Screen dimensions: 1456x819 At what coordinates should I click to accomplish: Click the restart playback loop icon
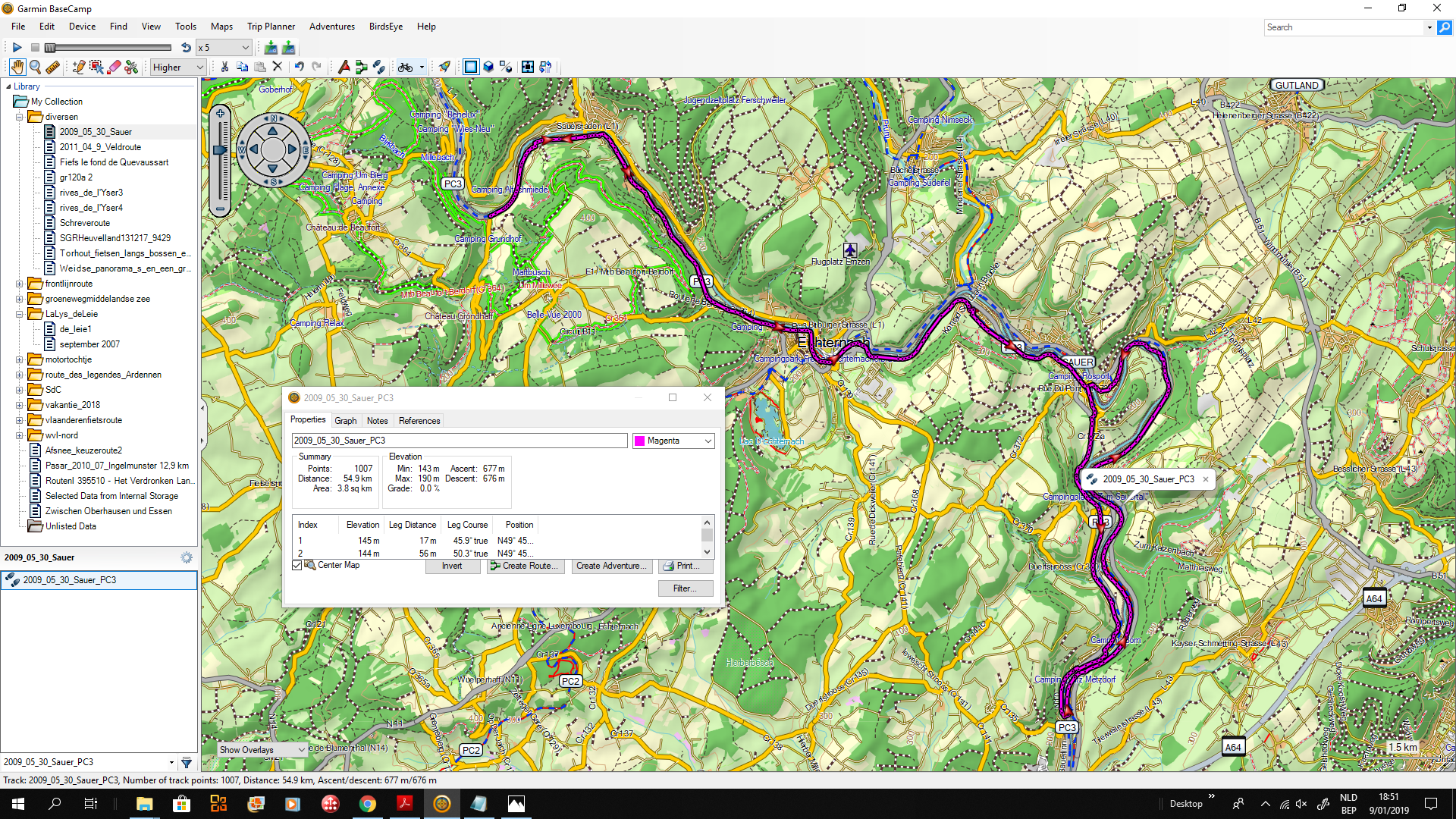pyautogui.click(x=186, y=47)
